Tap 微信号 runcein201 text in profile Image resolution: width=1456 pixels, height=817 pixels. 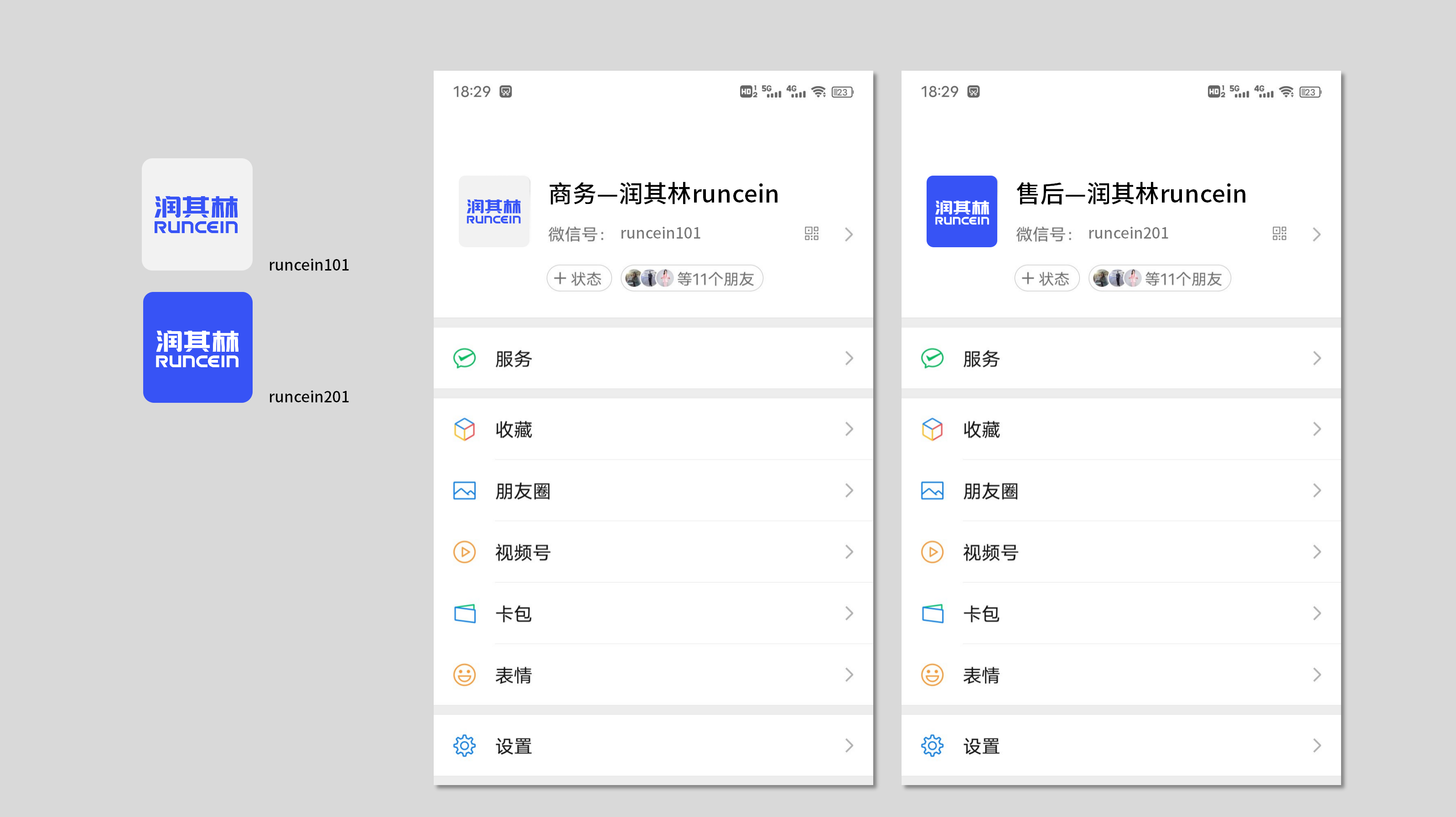click(1092, 234)
